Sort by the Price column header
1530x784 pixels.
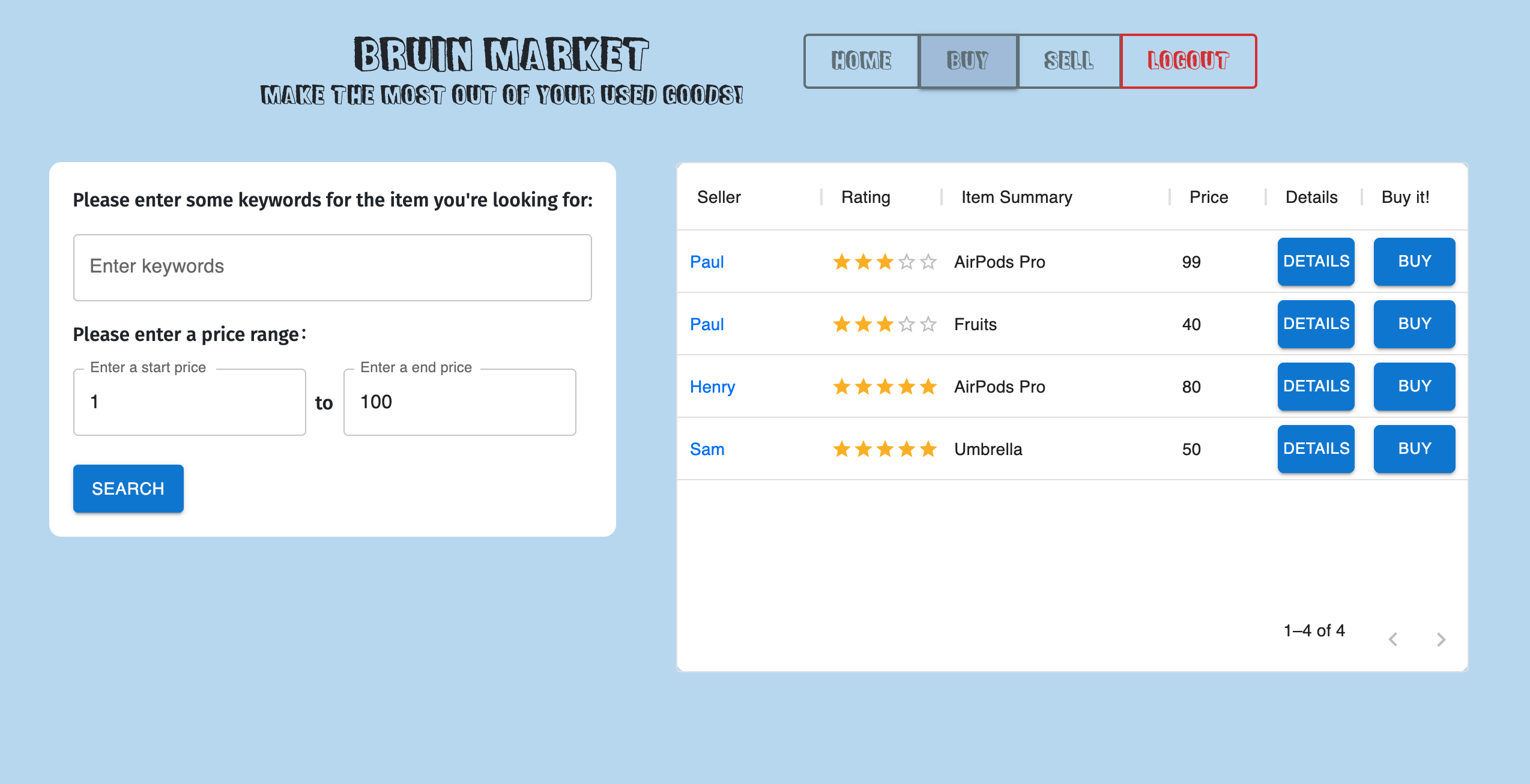(1208, 197)
